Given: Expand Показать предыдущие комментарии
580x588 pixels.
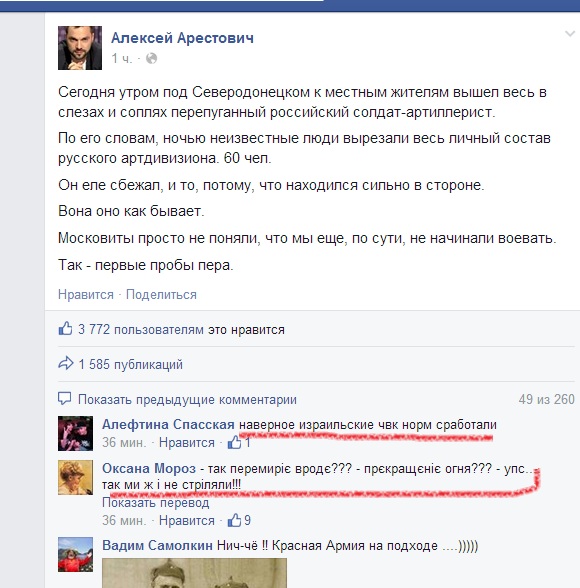Looking at the screenshot, I should [x=187, y=399].
